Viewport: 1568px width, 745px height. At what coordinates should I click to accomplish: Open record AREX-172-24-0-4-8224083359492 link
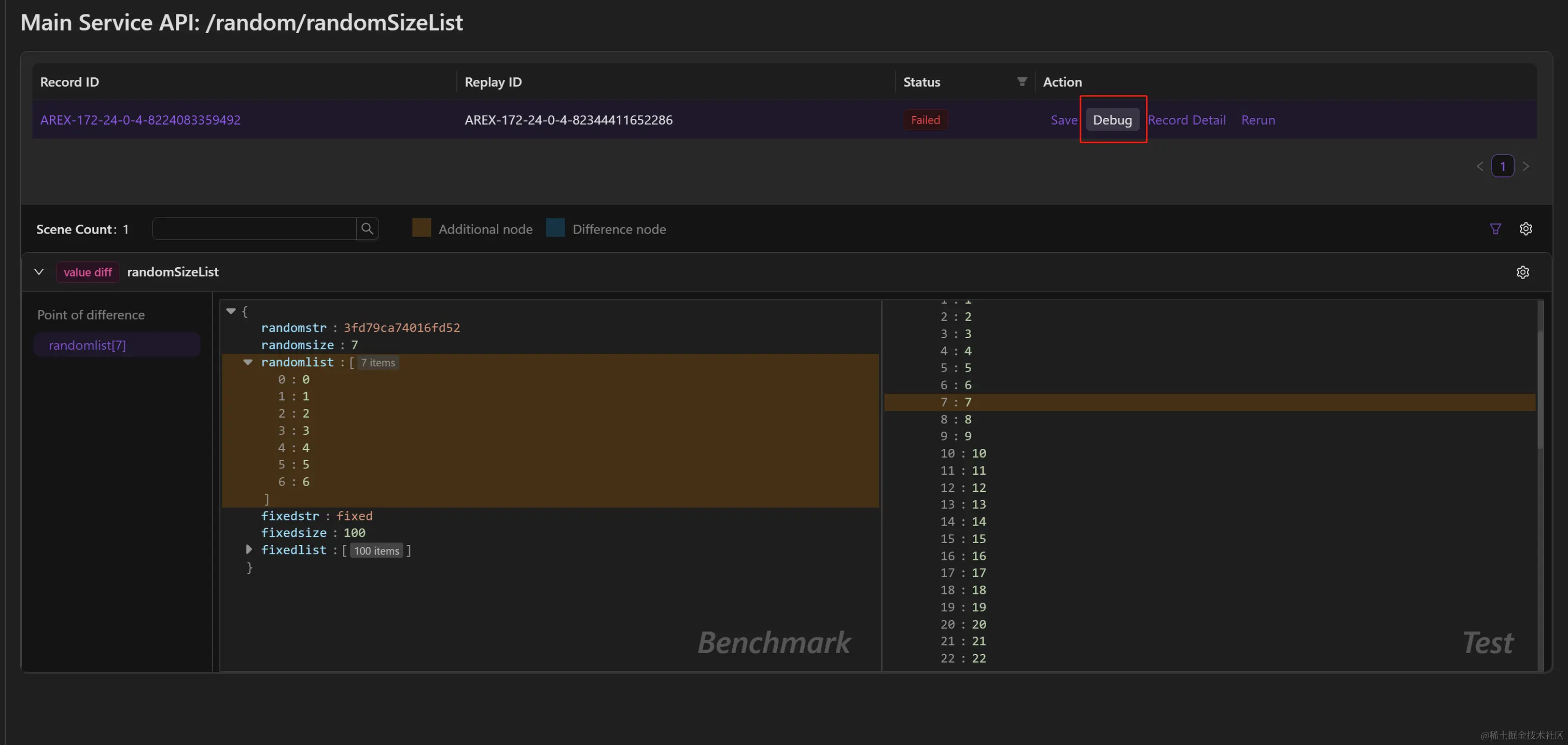click(140, 120)
